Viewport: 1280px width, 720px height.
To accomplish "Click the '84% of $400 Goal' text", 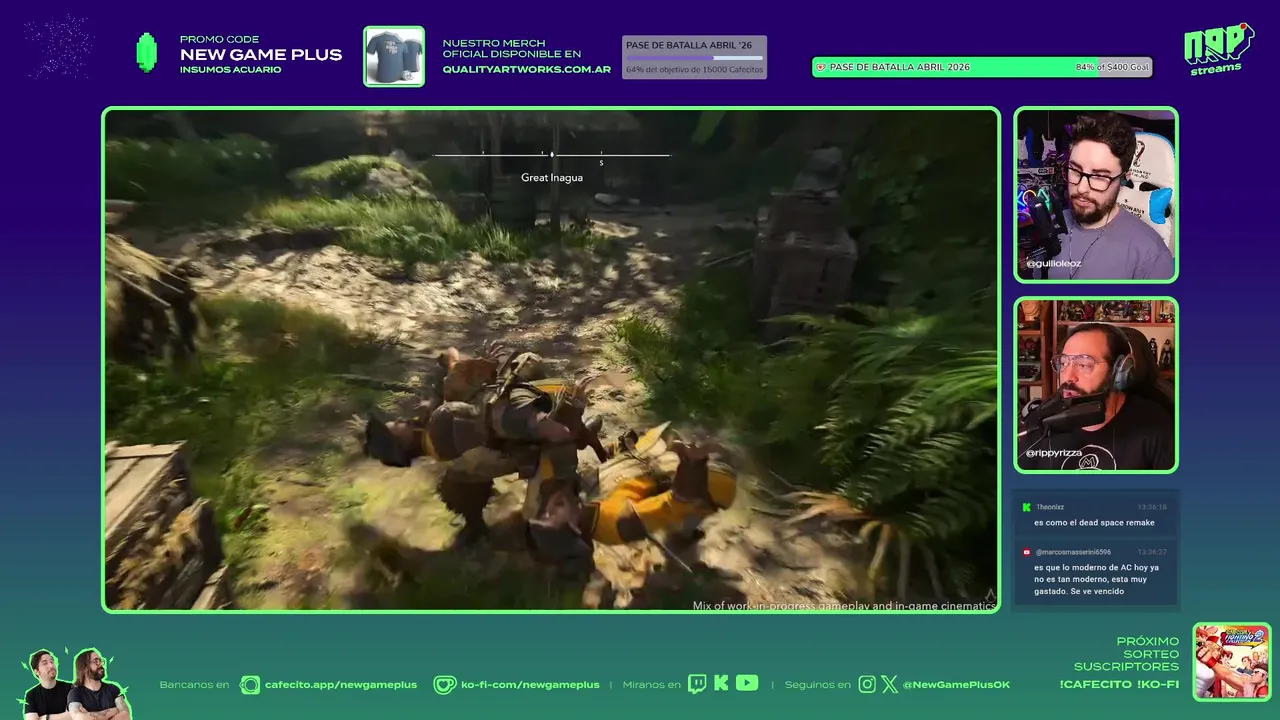I will coord(1112,67).
